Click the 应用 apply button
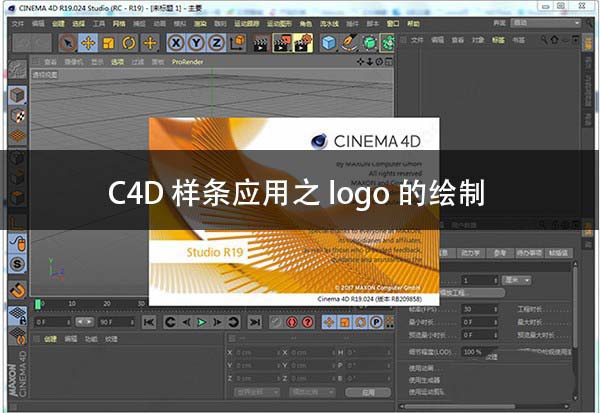600x413 pixels. pyautogui.click(x=368, y=392)
